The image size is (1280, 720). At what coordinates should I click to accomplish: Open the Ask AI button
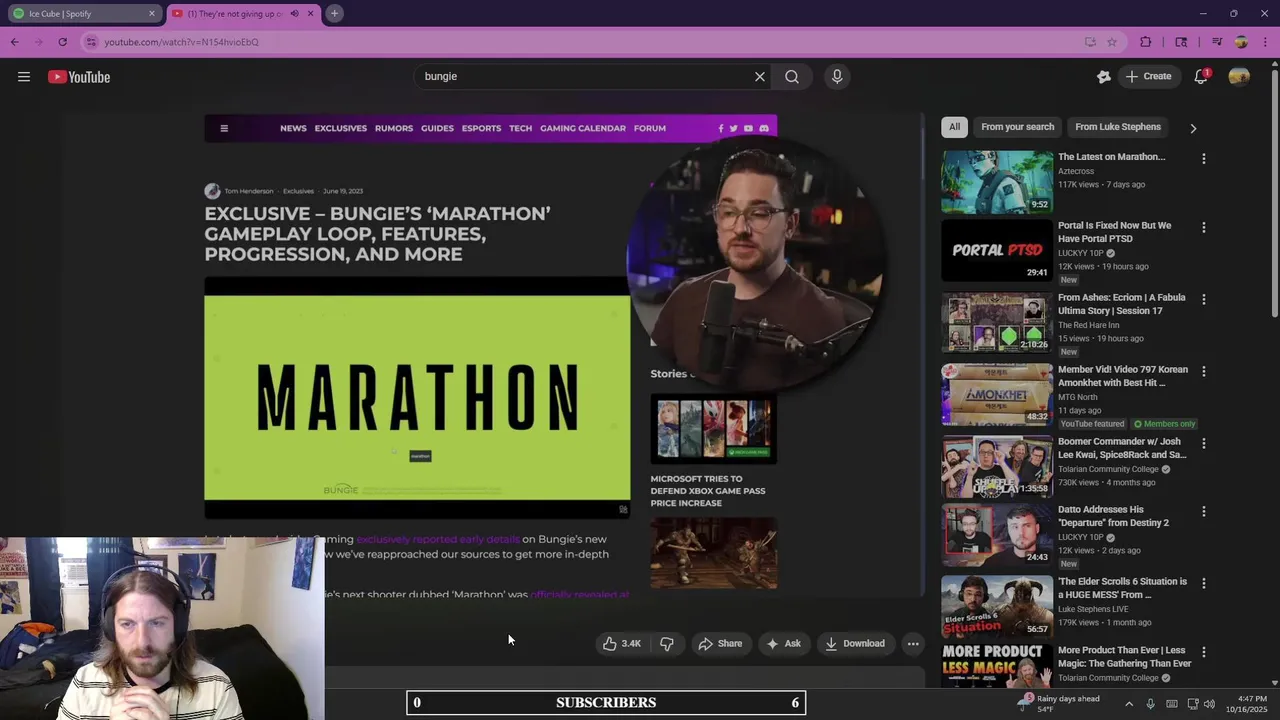(783, 644)
